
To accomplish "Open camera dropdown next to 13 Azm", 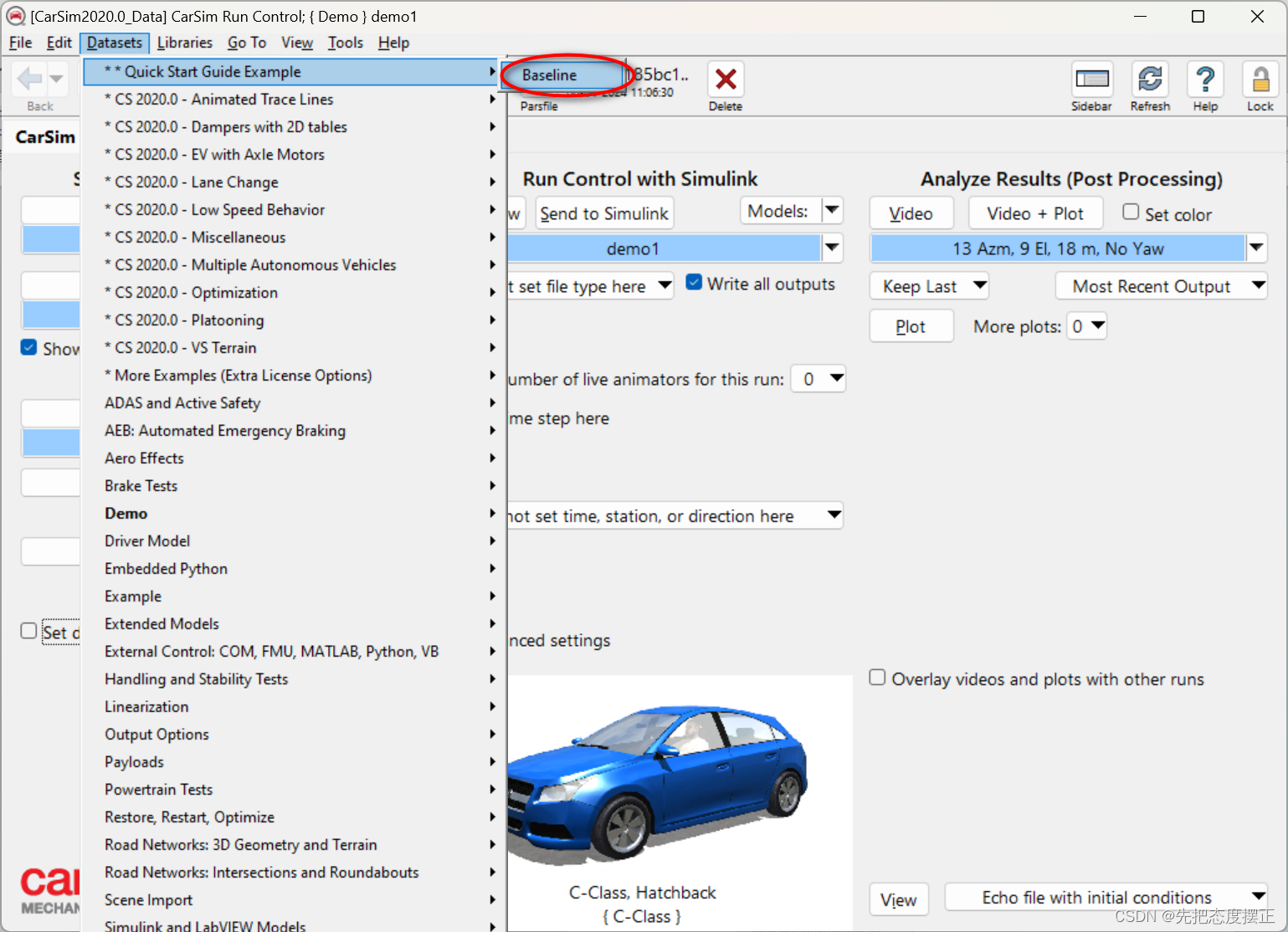I will 1256,248.
